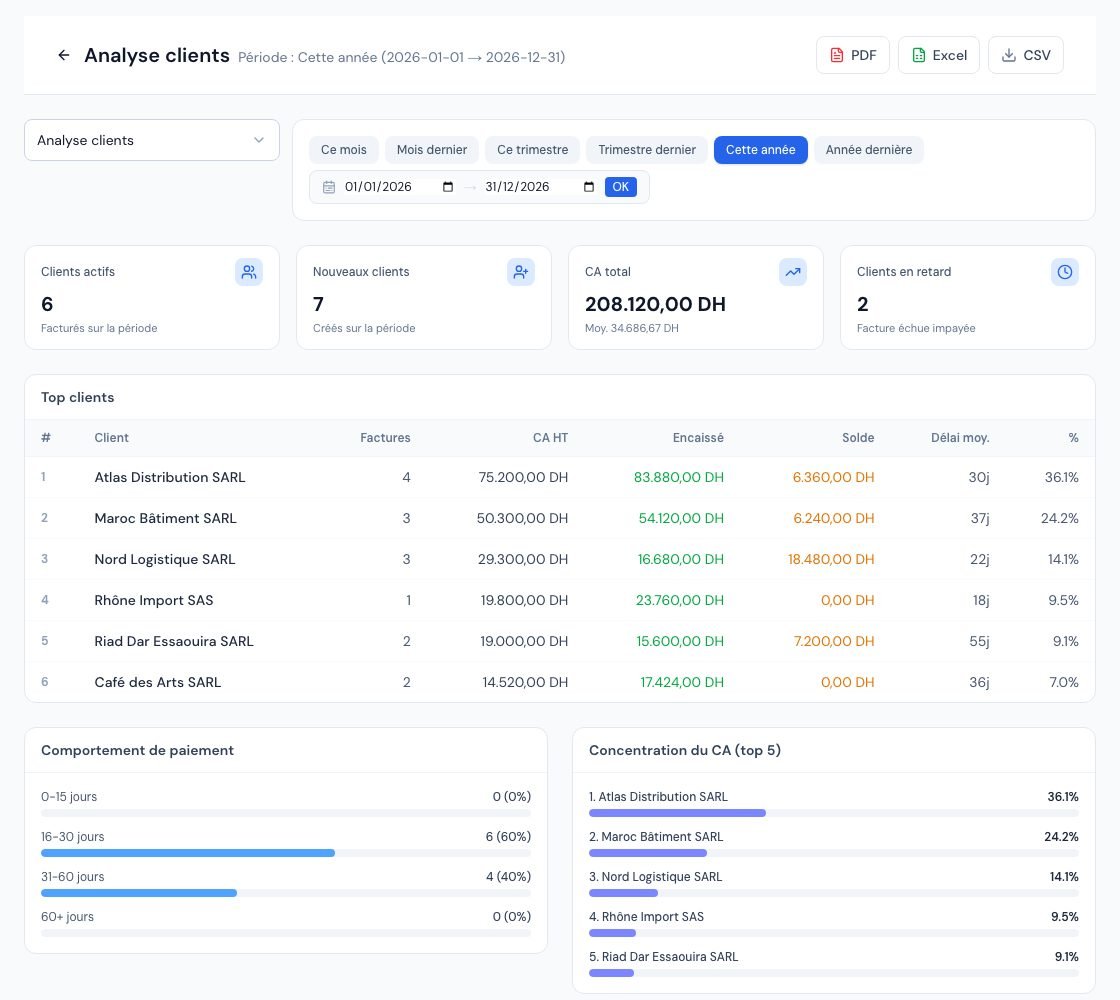This screenshot has width=1120, height=1000.
Task: Click the Client column header
Action: (111, 438)
